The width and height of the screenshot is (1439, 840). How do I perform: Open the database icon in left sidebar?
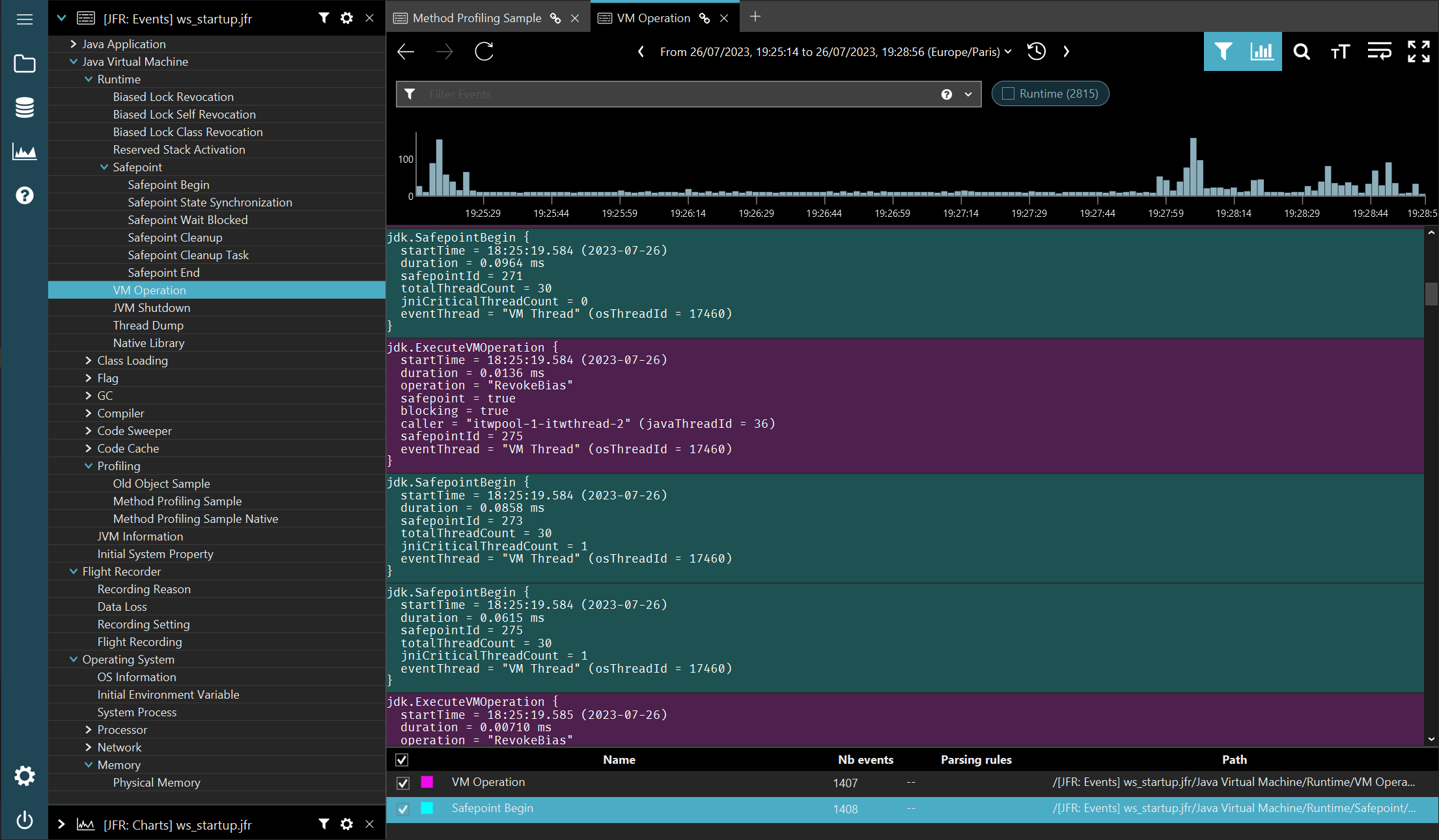pos(24,107)
